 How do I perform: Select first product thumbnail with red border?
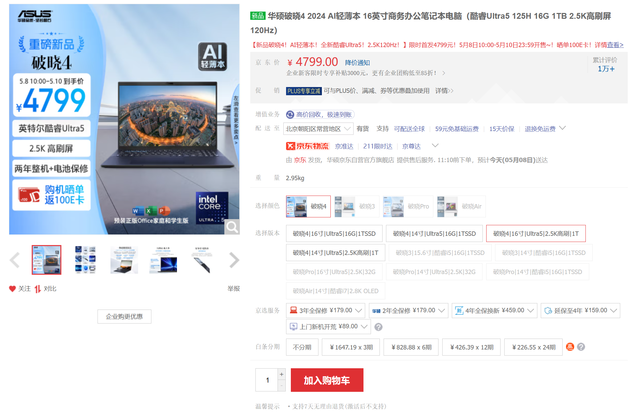[x=47, y=260]
